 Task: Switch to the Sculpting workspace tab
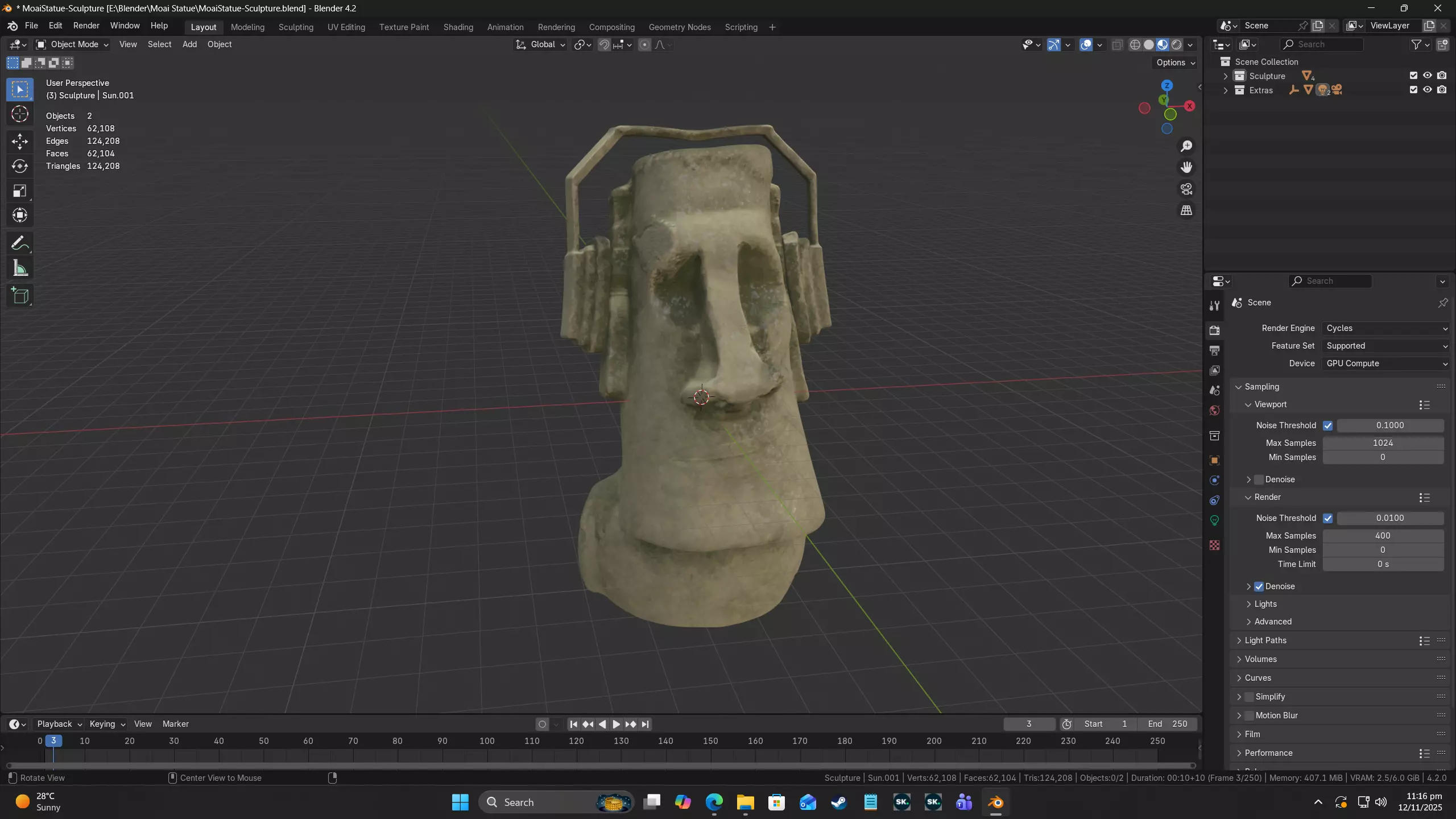(296, 27)
